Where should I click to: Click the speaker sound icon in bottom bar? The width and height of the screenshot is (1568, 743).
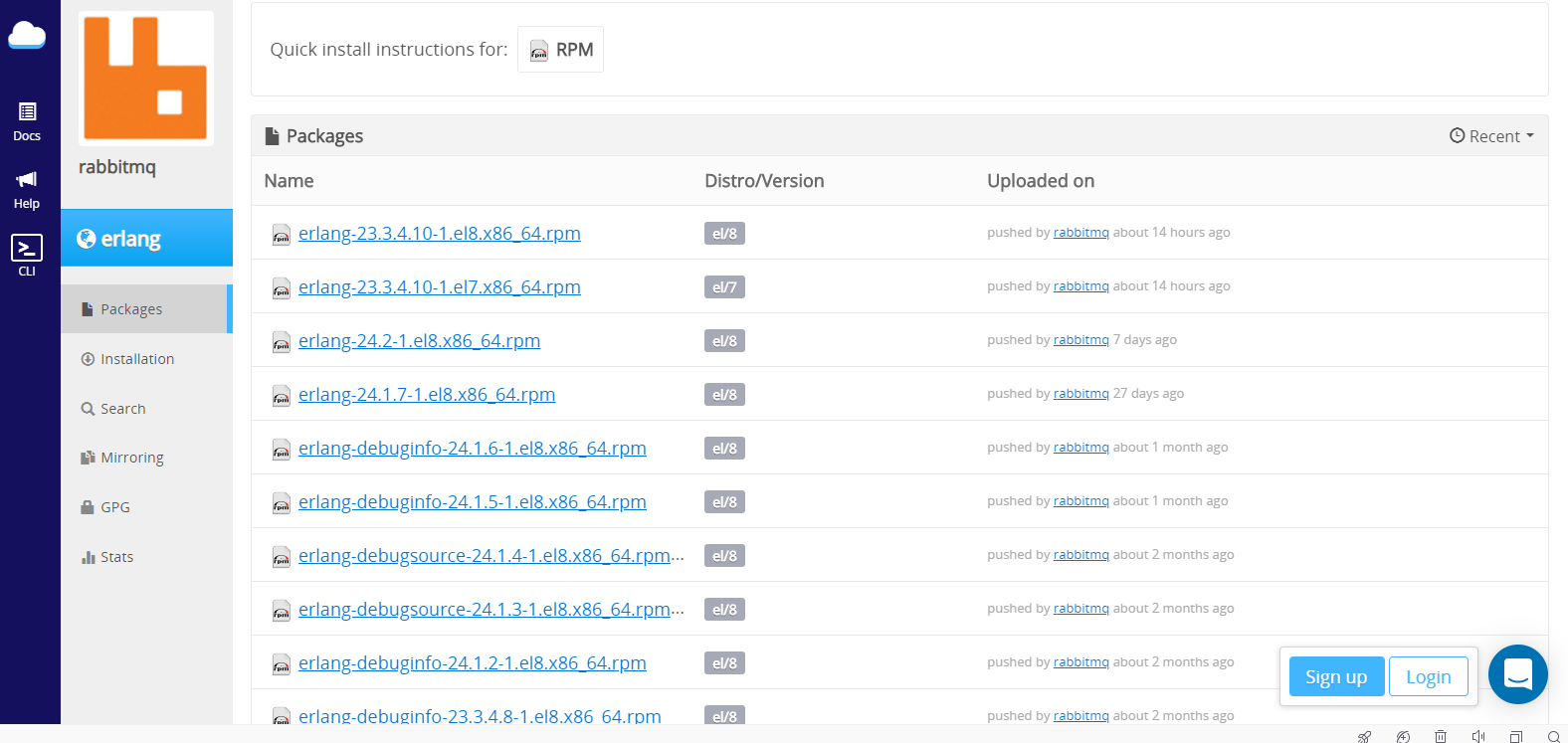coord(1478,736)
